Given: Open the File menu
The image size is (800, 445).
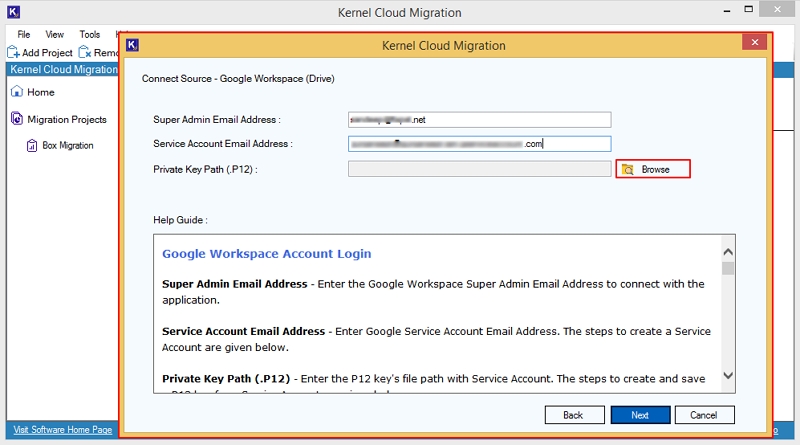Looking at the screenshot, I should coord(23,34).
